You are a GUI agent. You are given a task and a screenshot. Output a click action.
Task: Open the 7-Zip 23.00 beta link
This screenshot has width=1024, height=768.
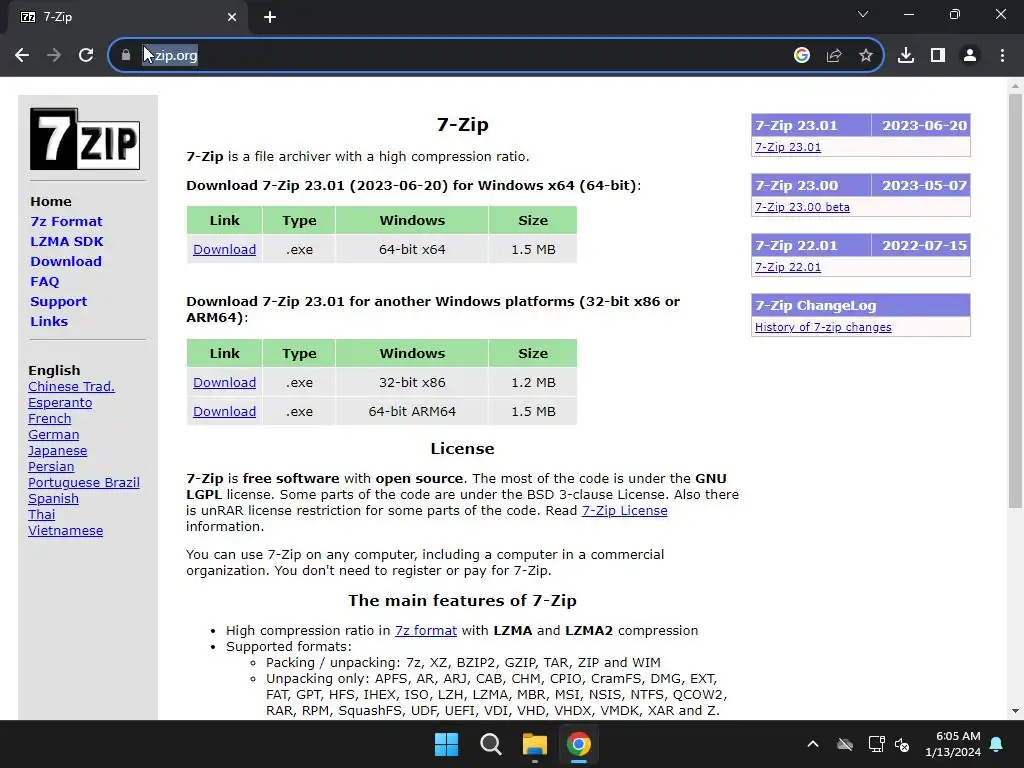pos(802,208)
